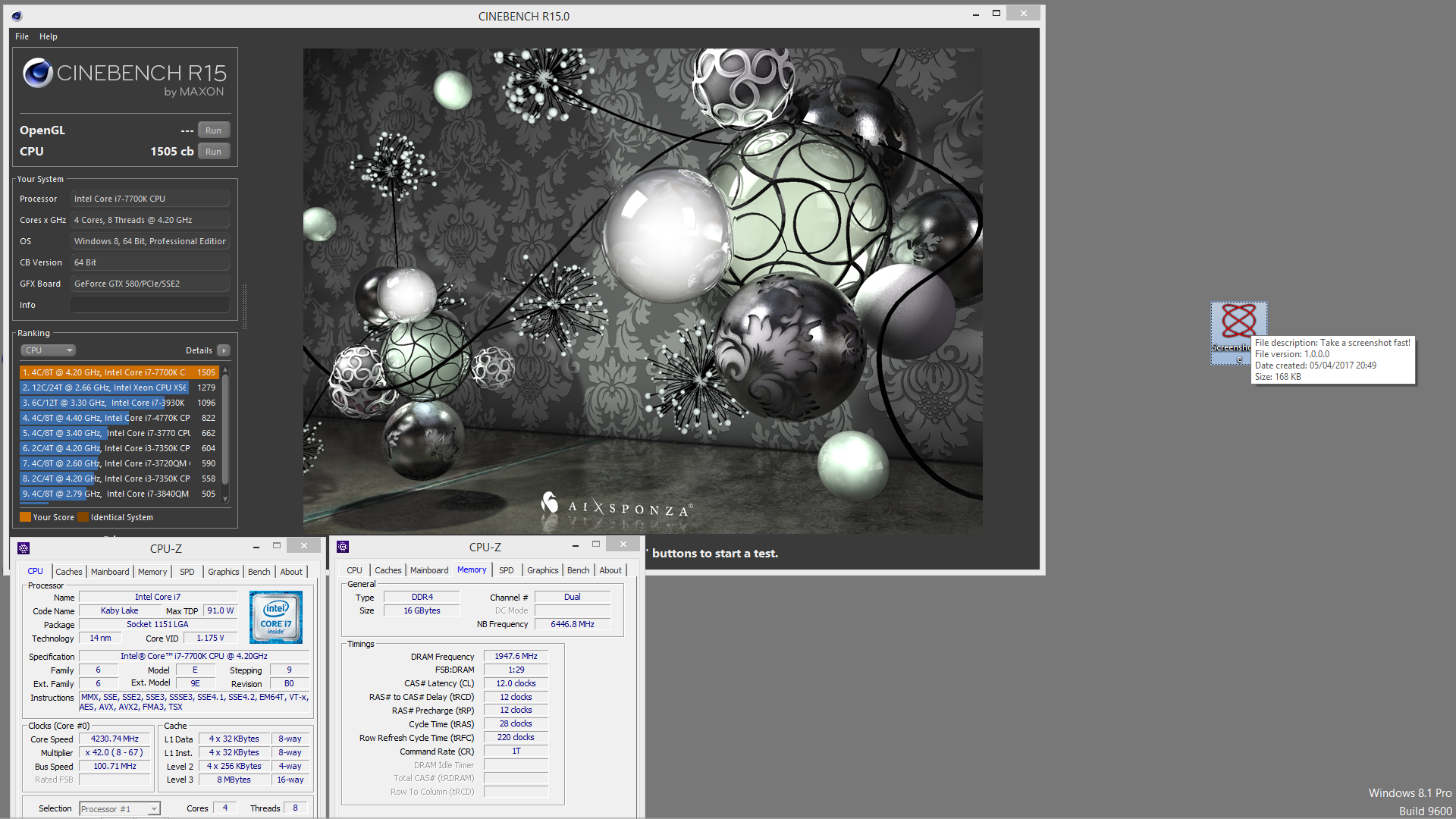Viewport: 1456px width, 819px height.
Task: Click the Cinebench app icon in title bar
Action: click(17, 16)
